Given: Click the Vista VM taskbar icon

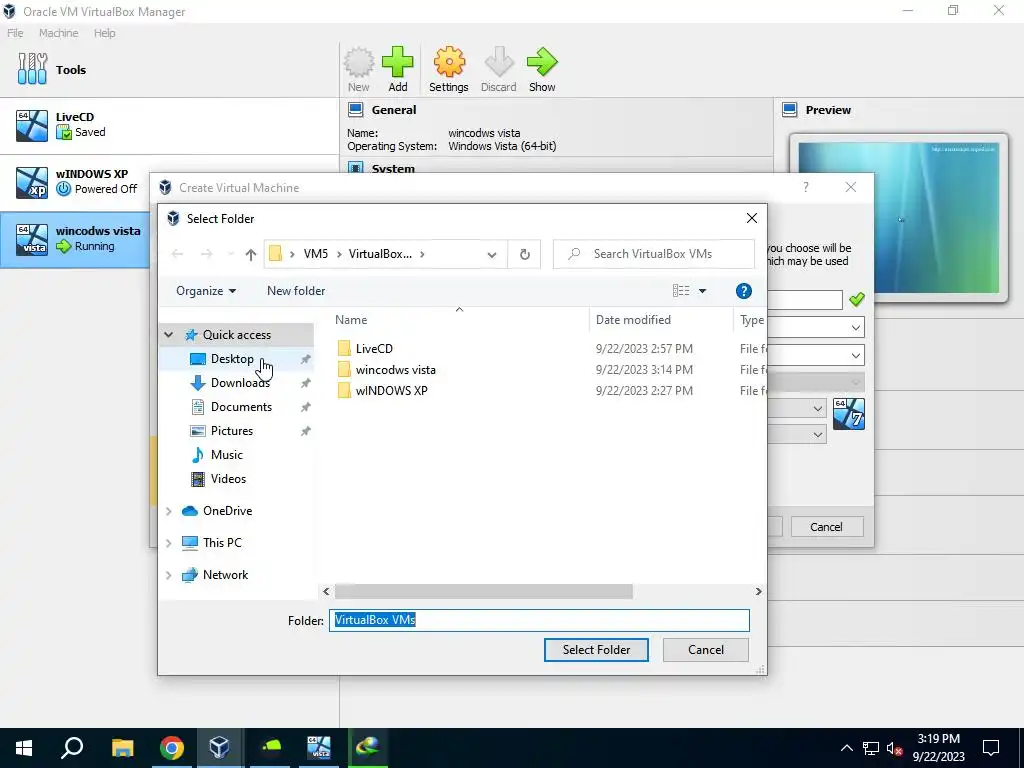Looking at the screenshot, I should 319,748.
